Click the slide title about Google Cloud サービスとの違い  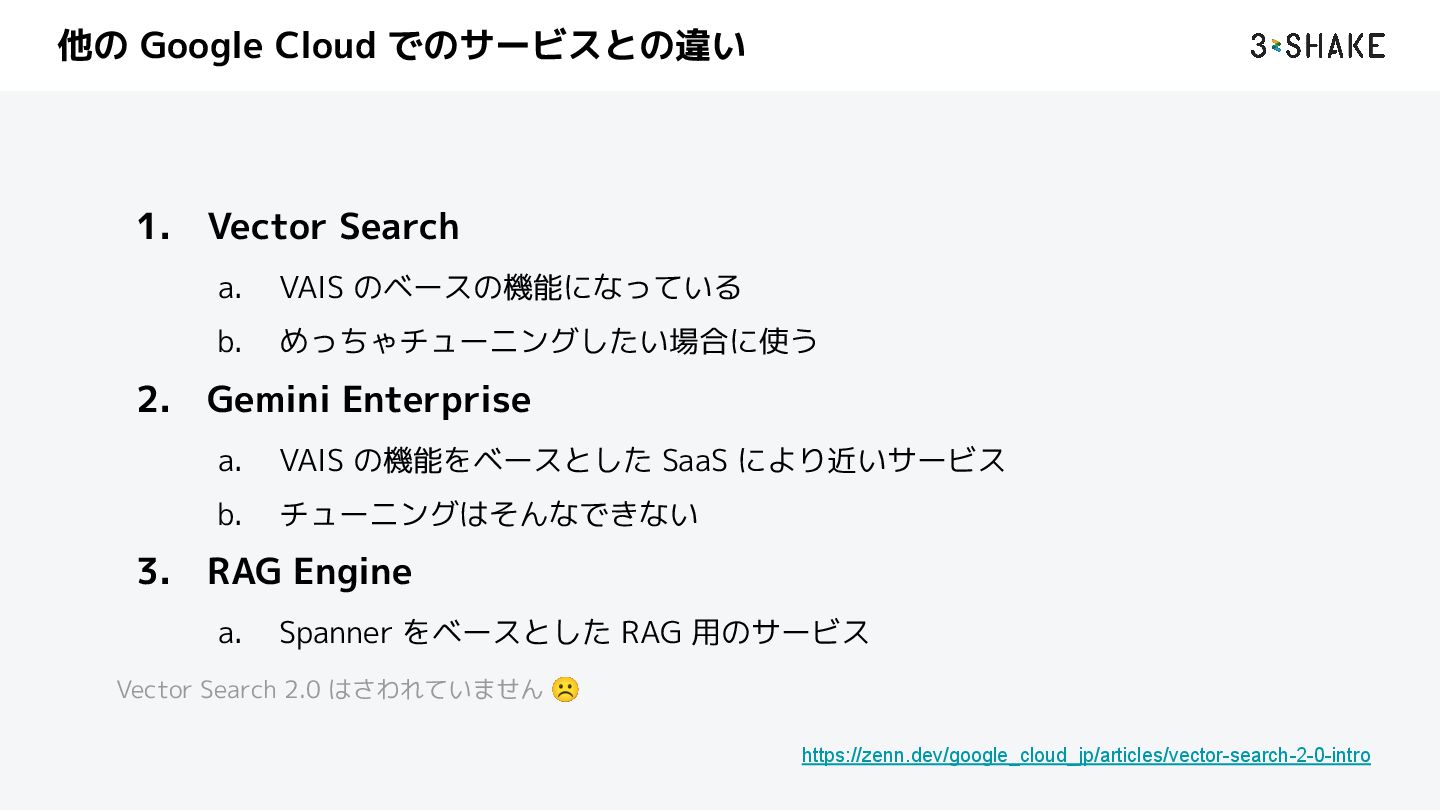click(401, 46)
